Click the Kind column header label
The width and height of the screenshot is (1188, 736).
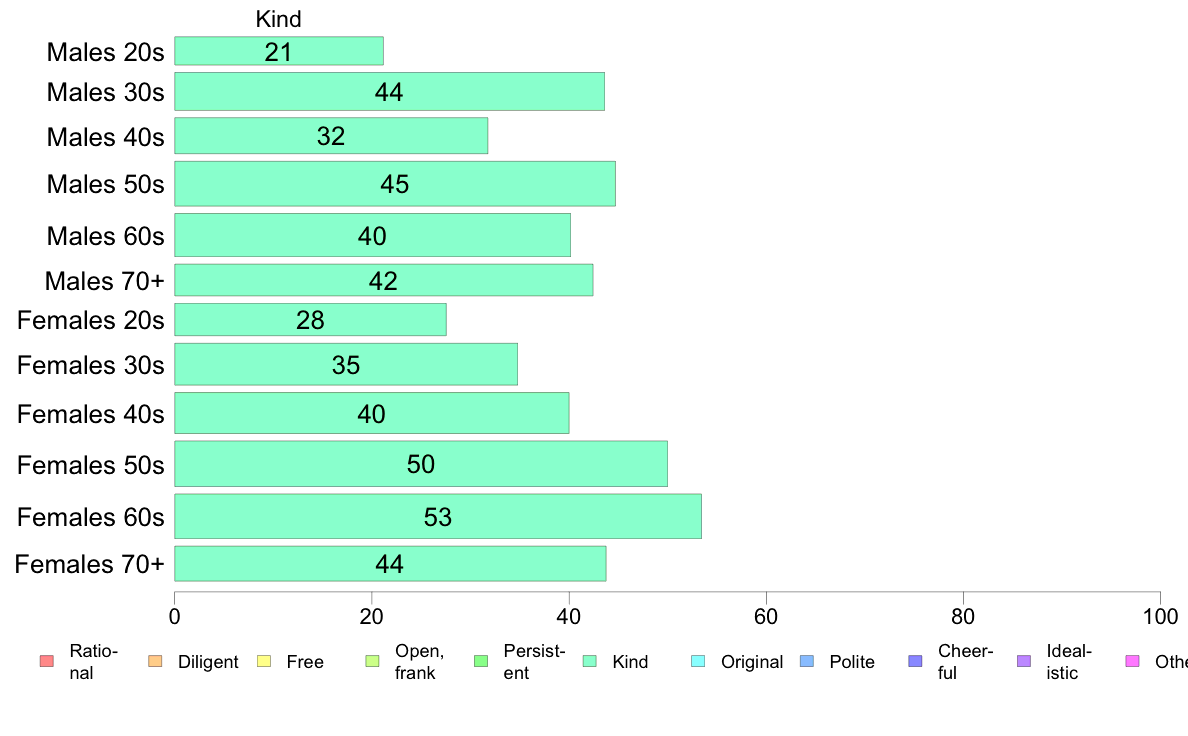pyautogui.click(x=278, y=19)
